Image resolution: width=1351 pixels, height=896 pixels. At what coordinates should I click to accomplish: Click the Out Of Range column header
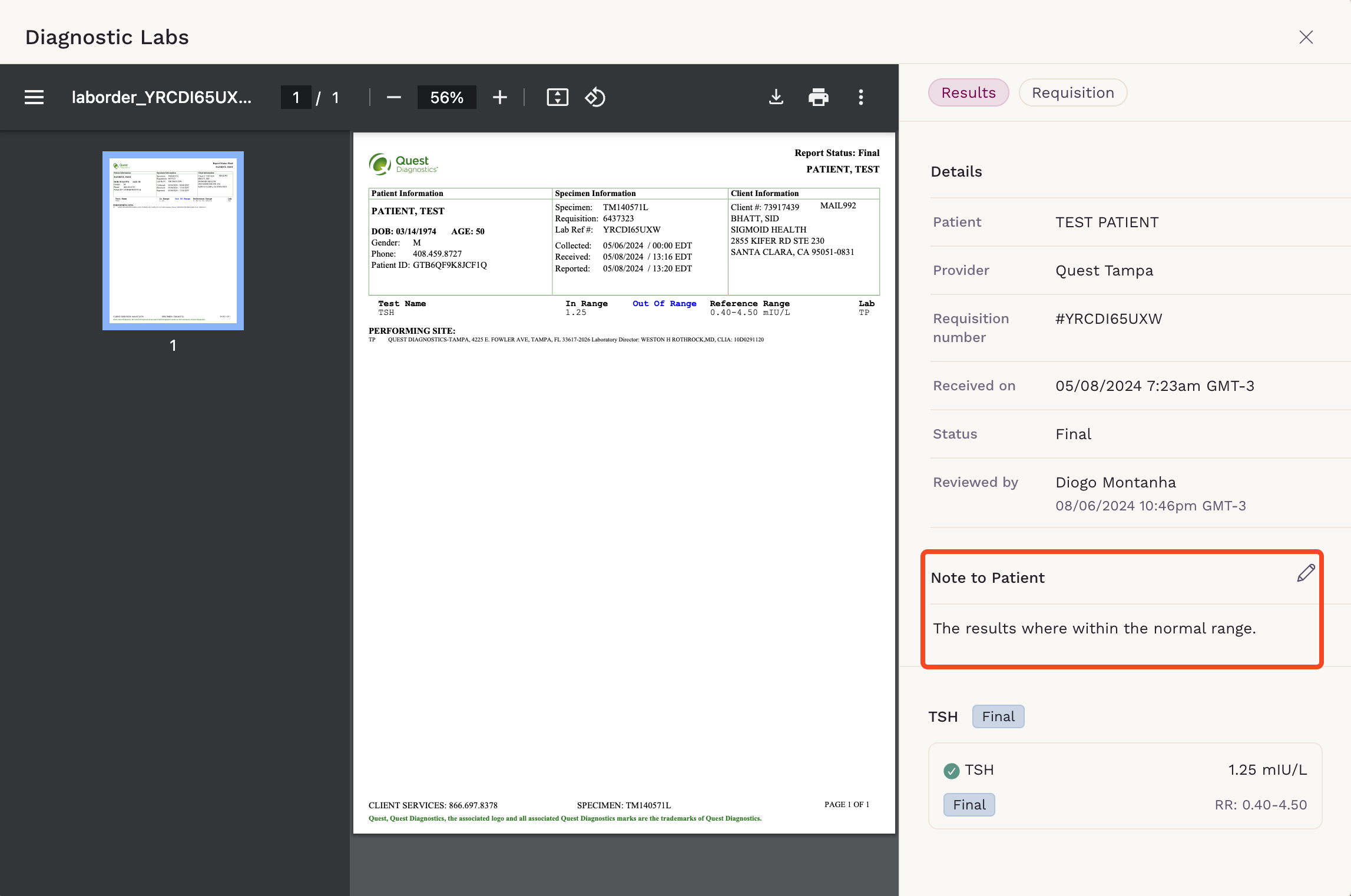[x=664, y=304]
